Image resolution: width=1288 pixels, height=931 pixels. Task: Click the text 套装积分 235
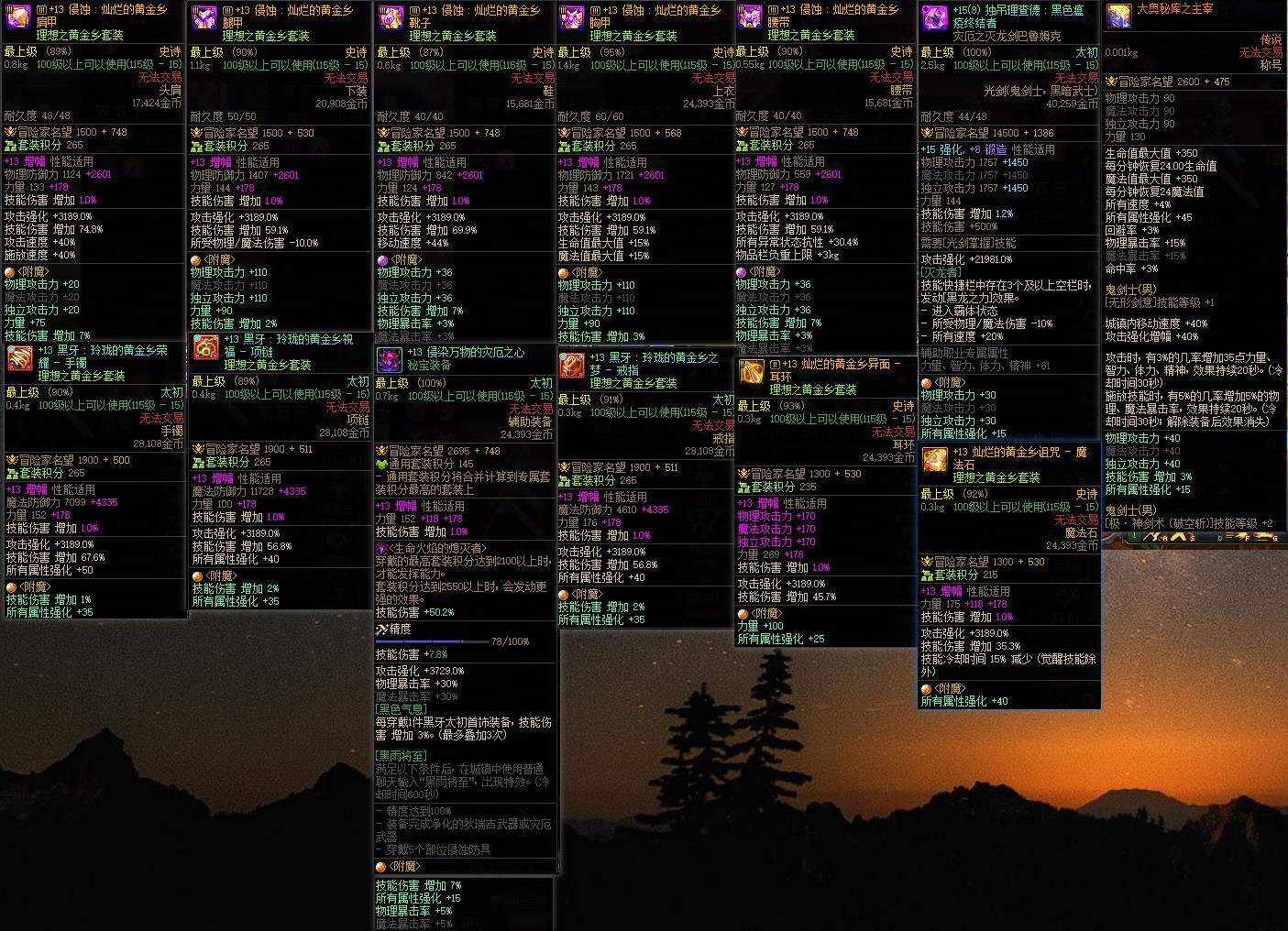[784, 487]
